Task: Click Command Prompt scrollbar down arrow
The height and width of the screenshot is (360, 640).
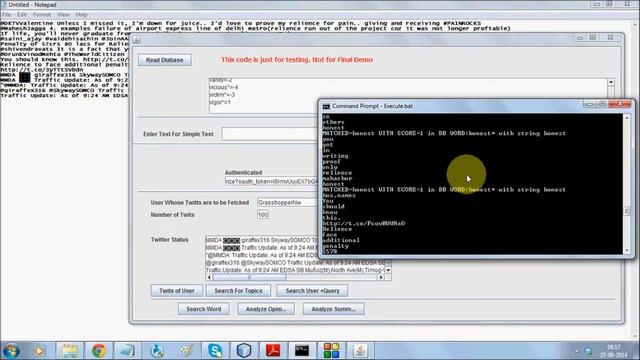Action: pyautogui.click(x=627, y=251)
